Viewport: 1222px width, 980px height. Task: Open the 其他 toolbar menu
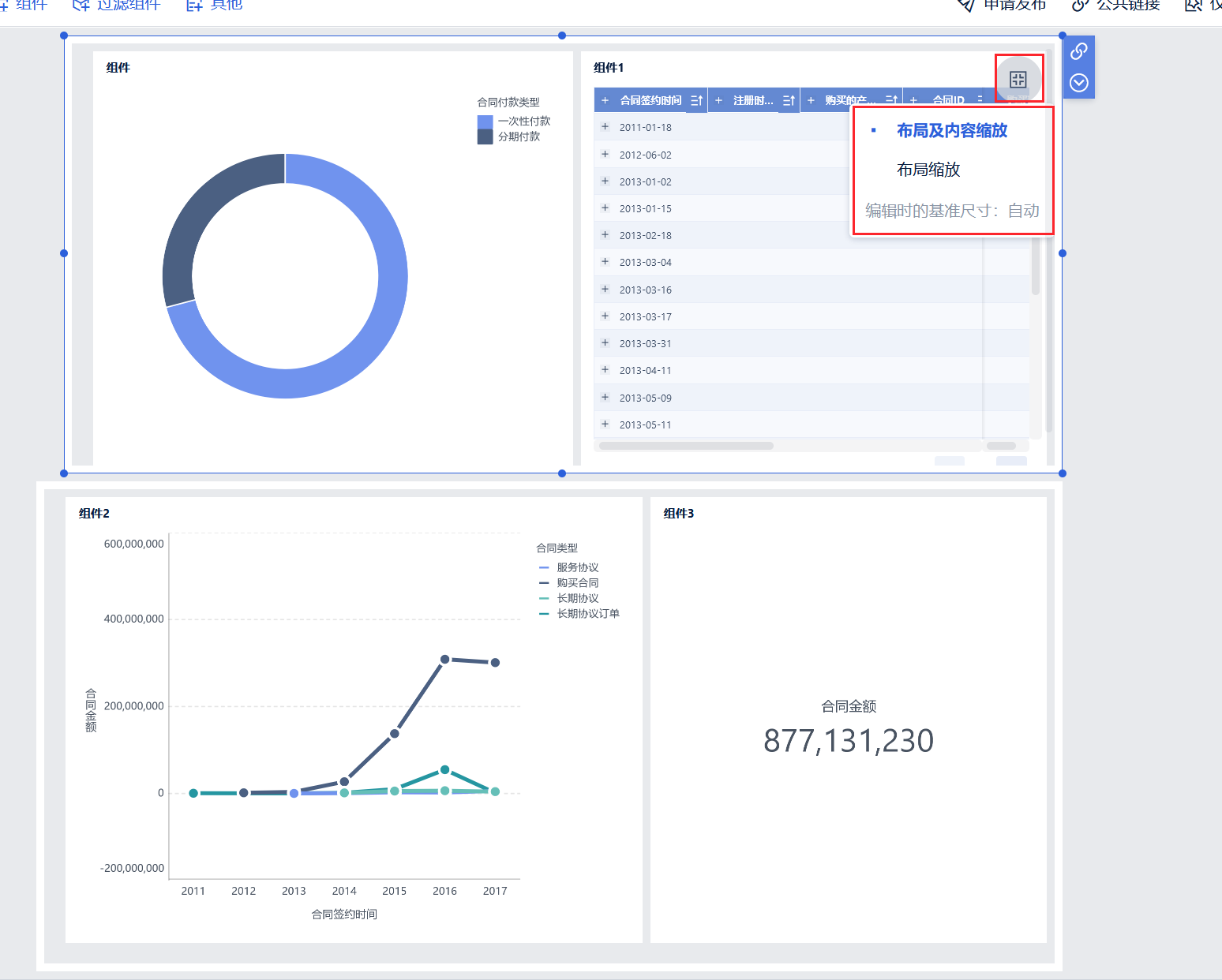[x=214, y=5]
